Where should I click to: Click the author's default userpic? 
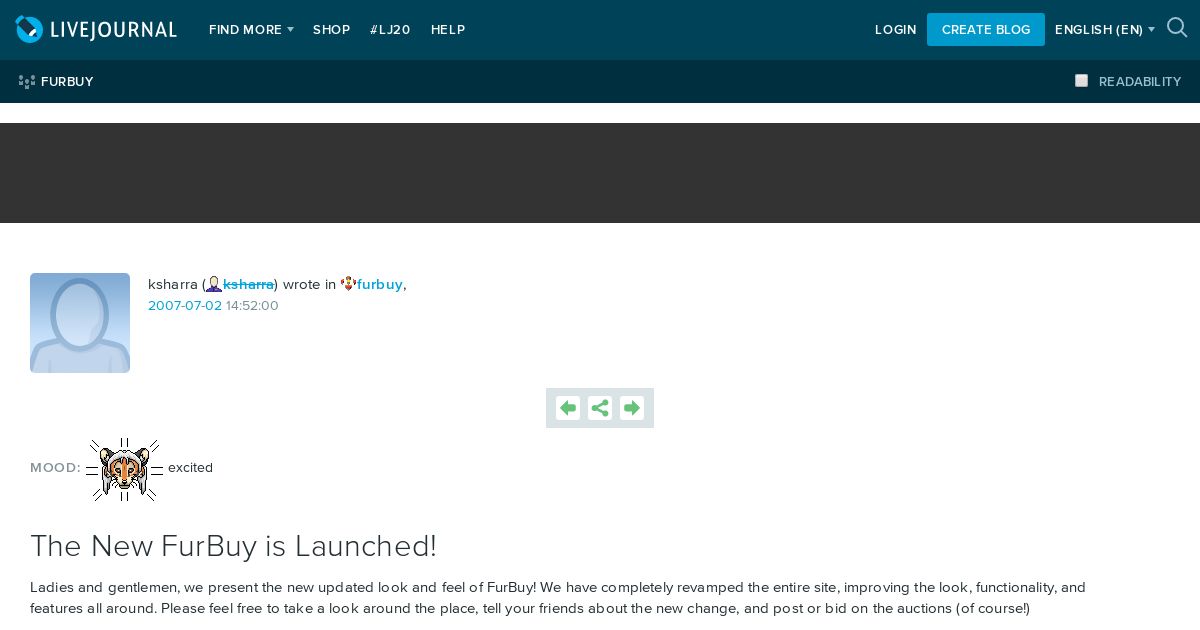click(80, 323)
